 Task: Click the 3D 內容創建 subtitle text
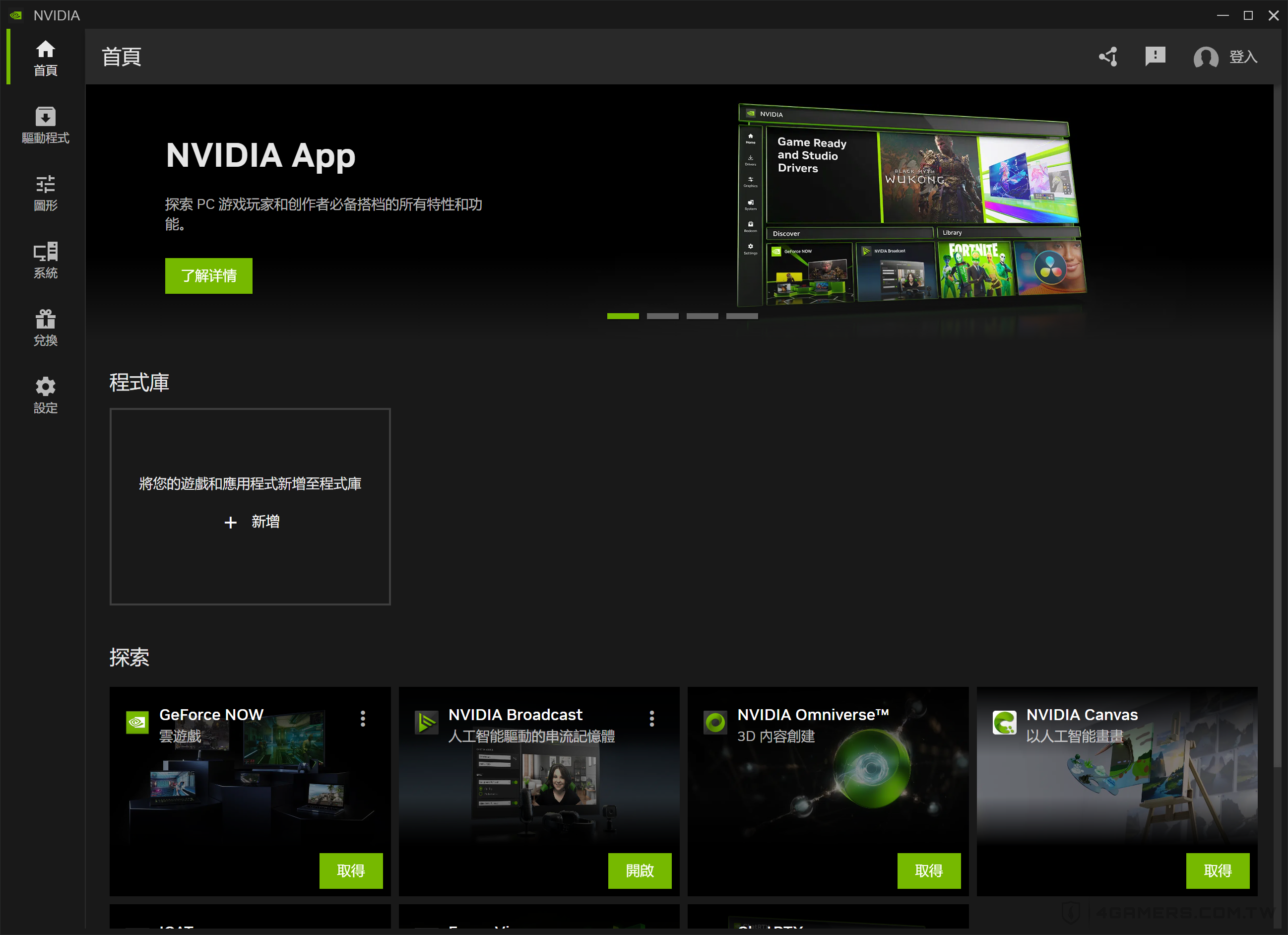pyautogui.click(x=776, y=736)
